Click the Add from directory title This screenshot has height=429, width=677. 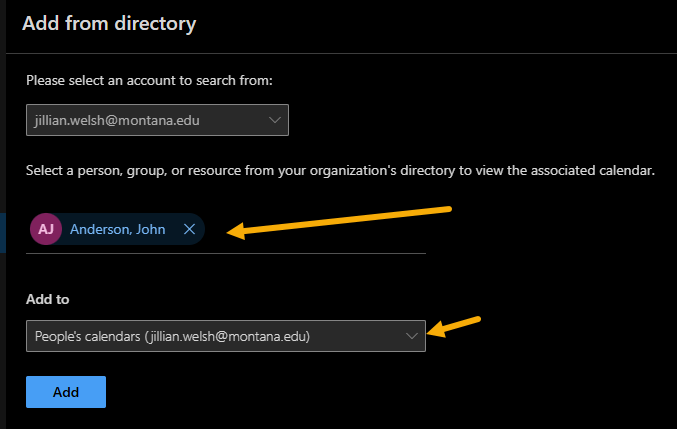point(109,22)
